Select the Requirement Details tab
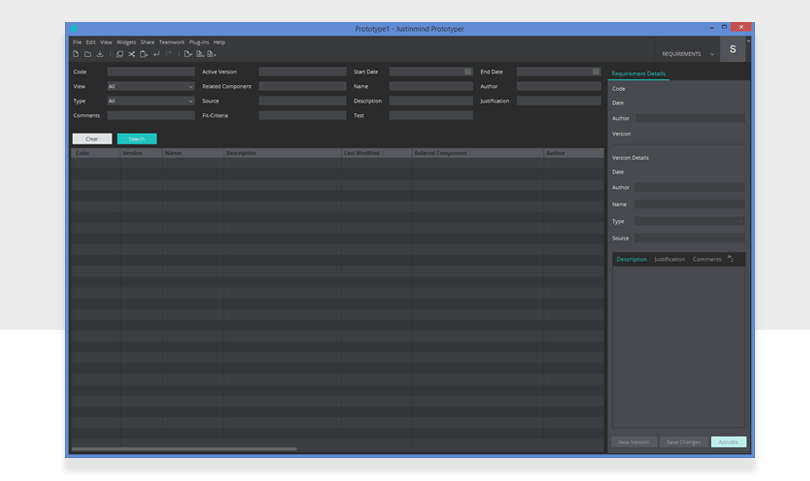The height and width of the screenshot is (481, 810). pos(638,73)
